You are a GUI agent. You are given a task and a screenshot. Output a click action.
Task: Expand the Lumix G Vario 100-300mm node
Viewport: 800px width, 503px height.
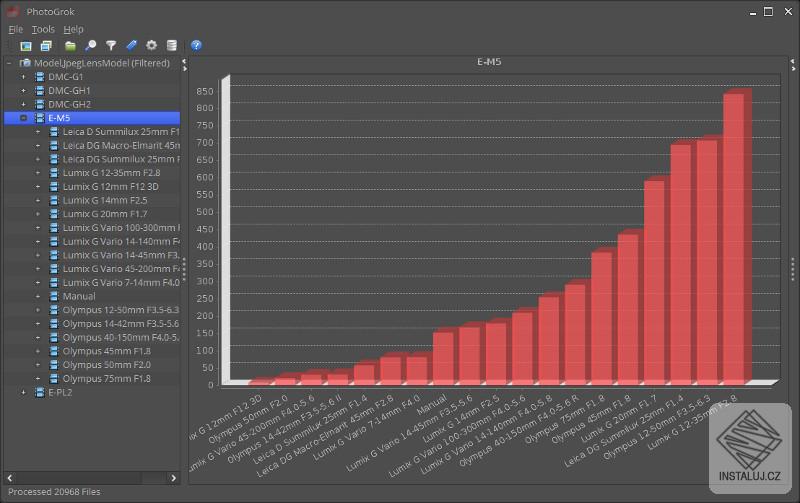(x=38, y=228)
